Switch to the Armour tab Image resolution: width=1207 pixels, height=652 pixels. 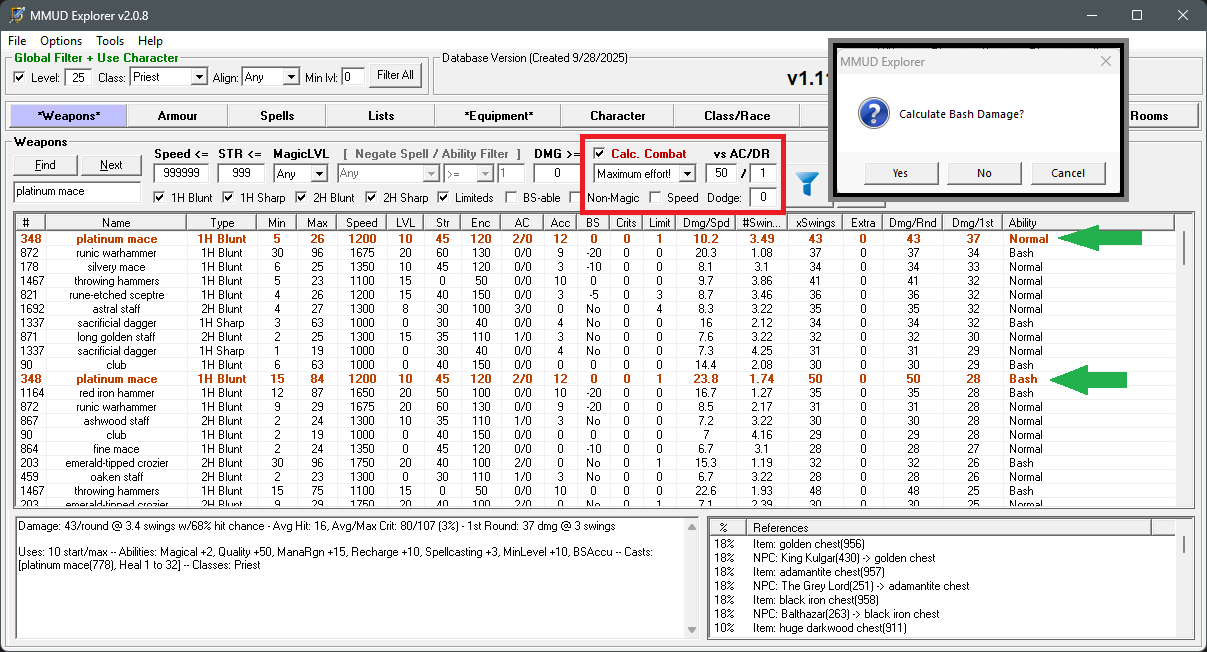click(x=177, y=115)
